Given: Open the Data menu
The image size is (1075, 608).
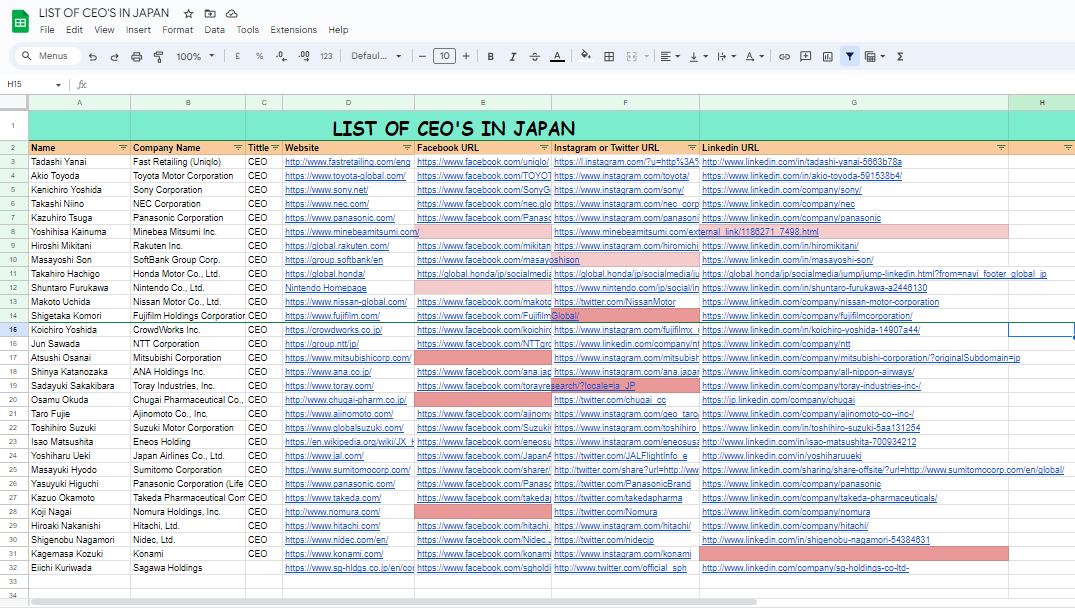Looking at the screenshot, I should (x=215, y=29).
